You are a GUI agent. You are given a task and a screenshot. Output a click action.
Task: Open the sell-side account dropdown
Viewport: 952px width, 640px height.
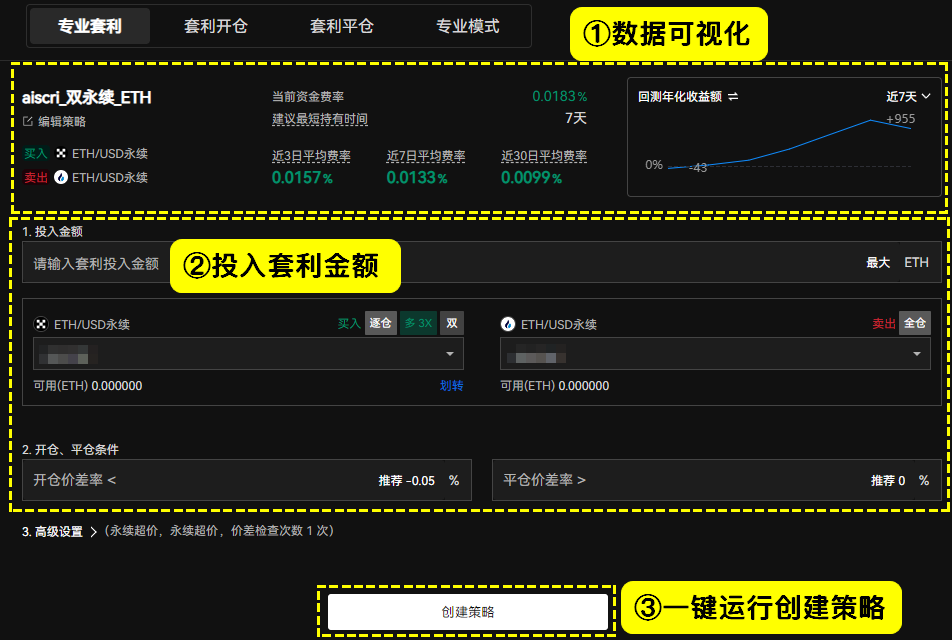point(715,353)
